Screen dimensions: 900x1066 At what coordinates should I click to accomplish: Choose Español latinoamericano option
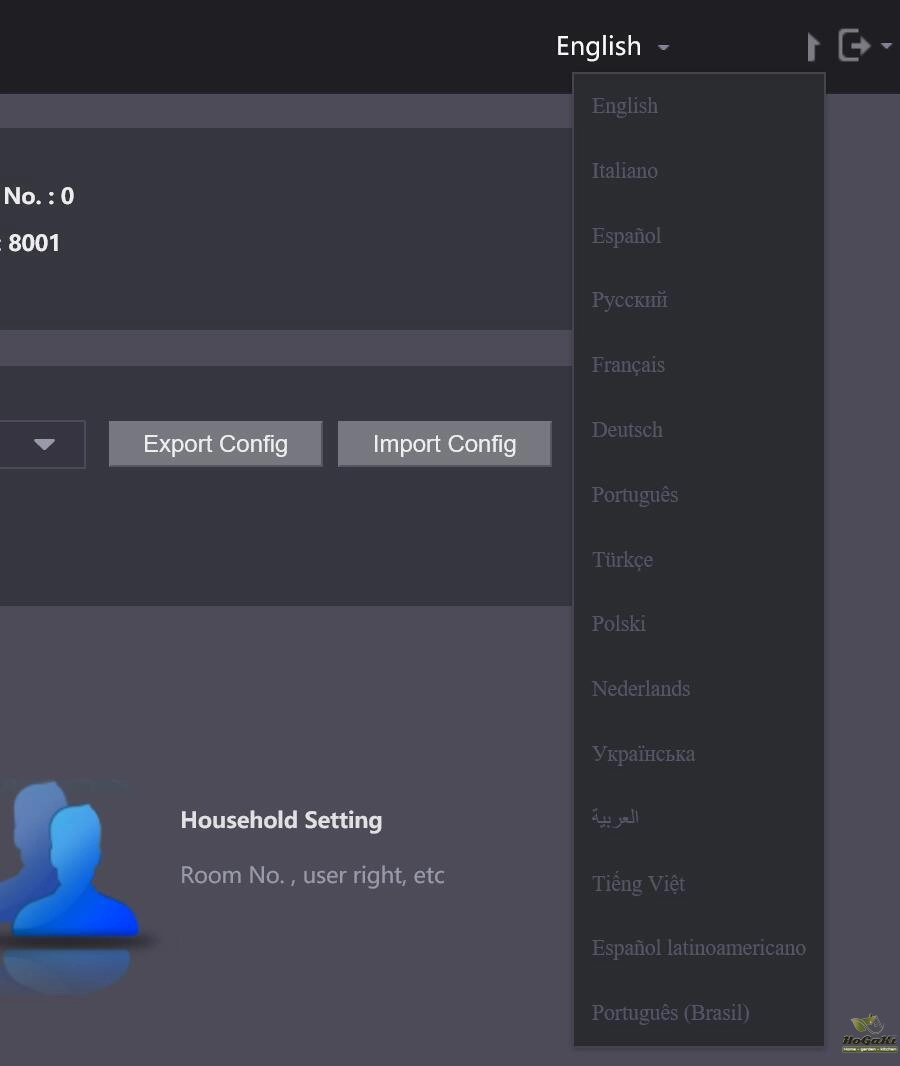[698, 948]
